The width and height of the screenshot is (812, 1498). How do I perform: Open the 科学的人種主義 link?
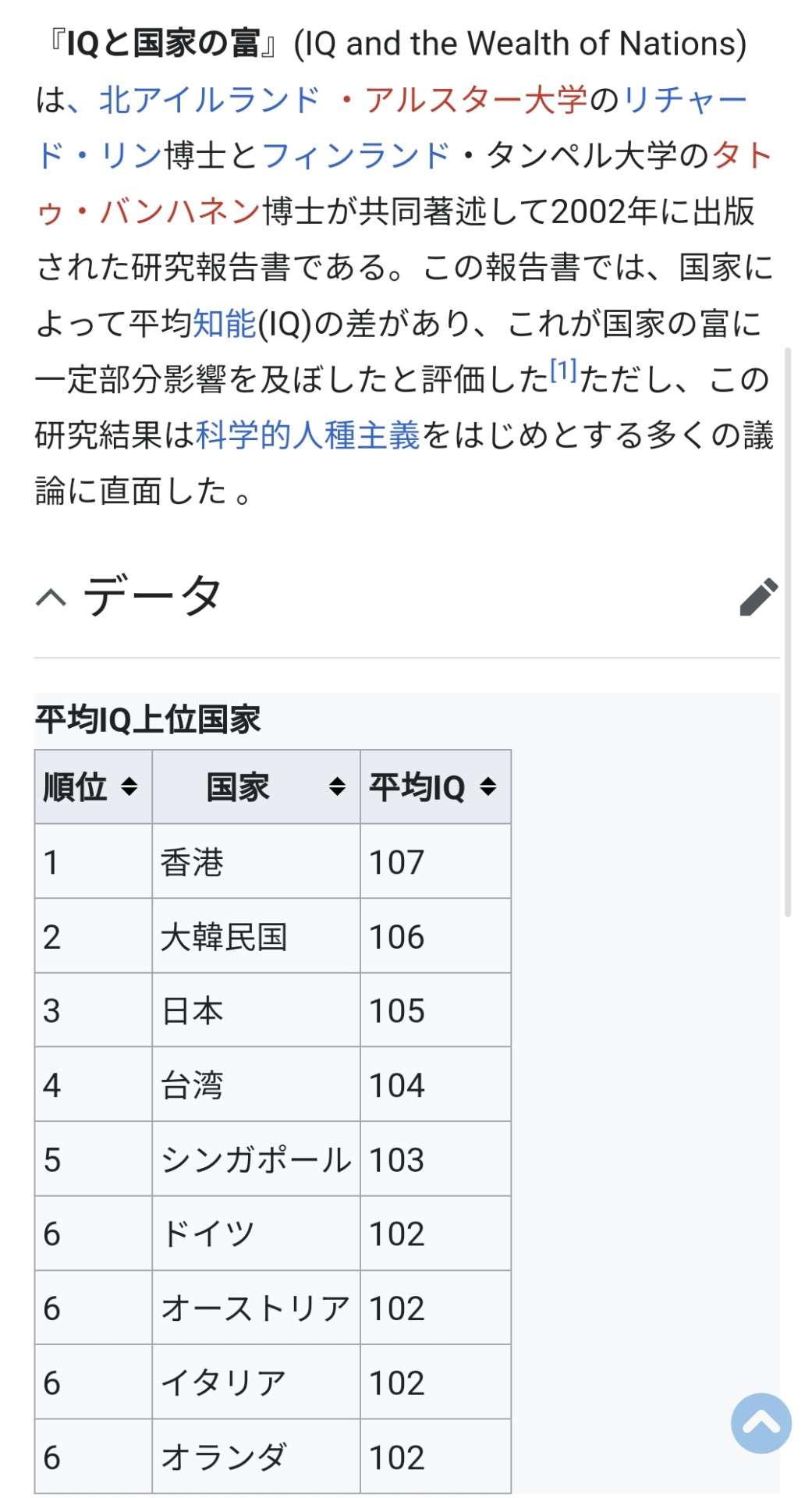click(308, 435)
